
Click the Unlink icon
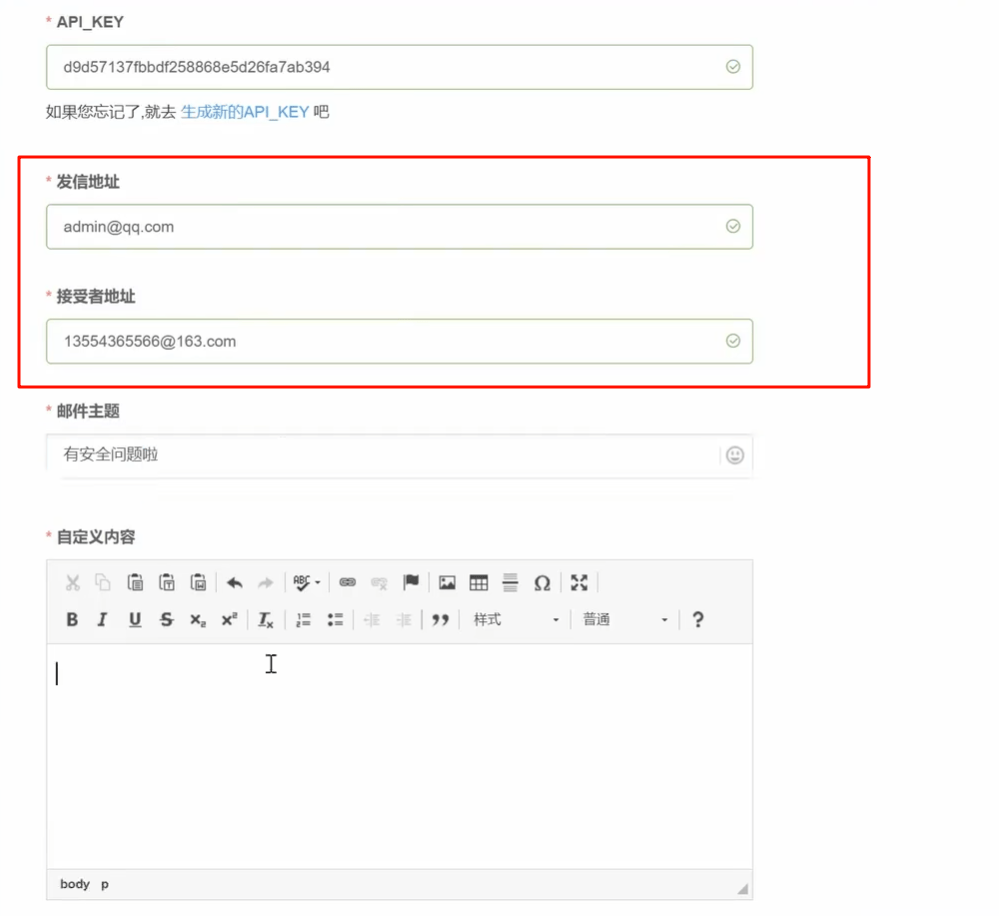[379, 582]
